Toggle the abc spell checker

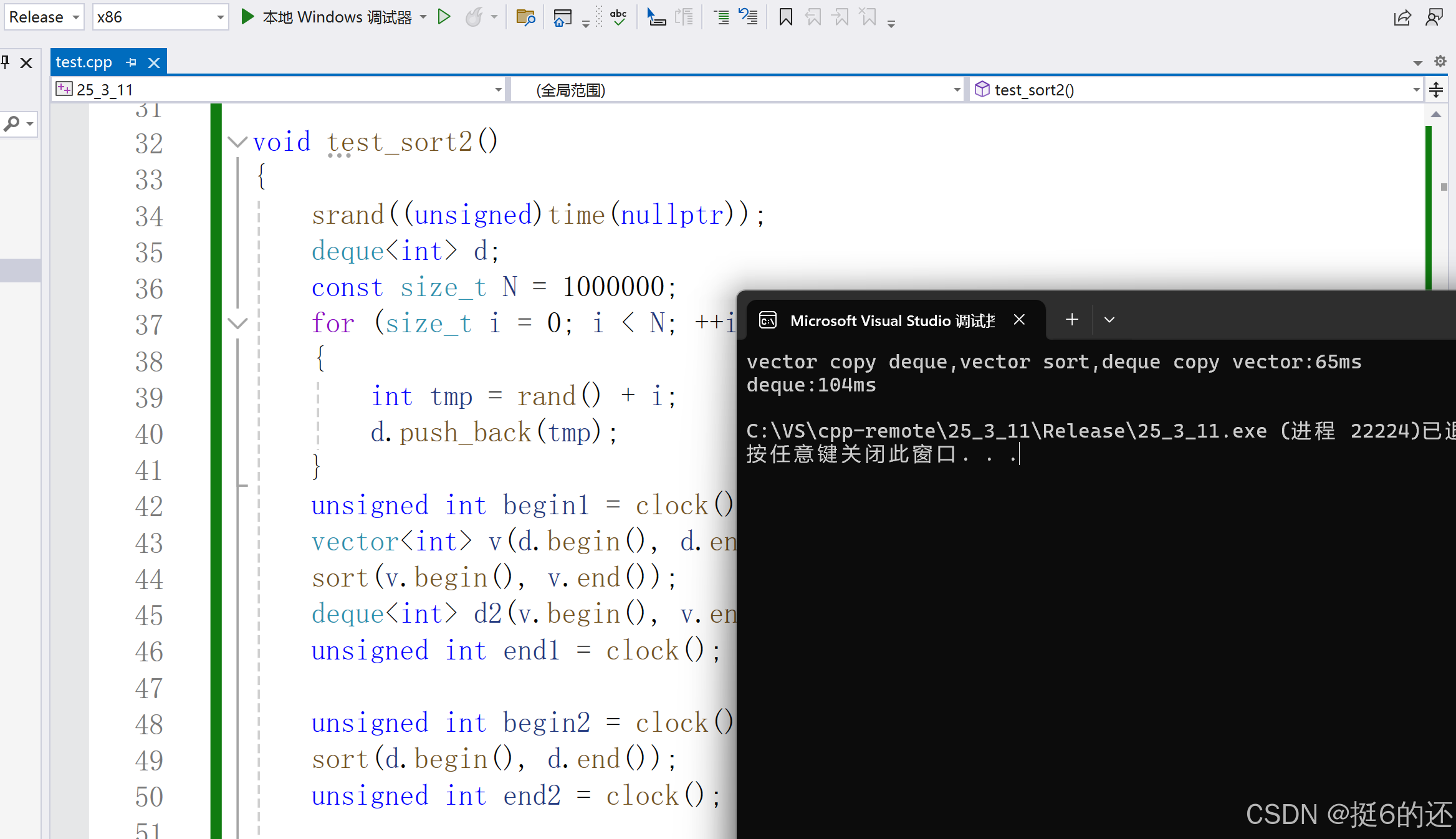tap(618, 17)
